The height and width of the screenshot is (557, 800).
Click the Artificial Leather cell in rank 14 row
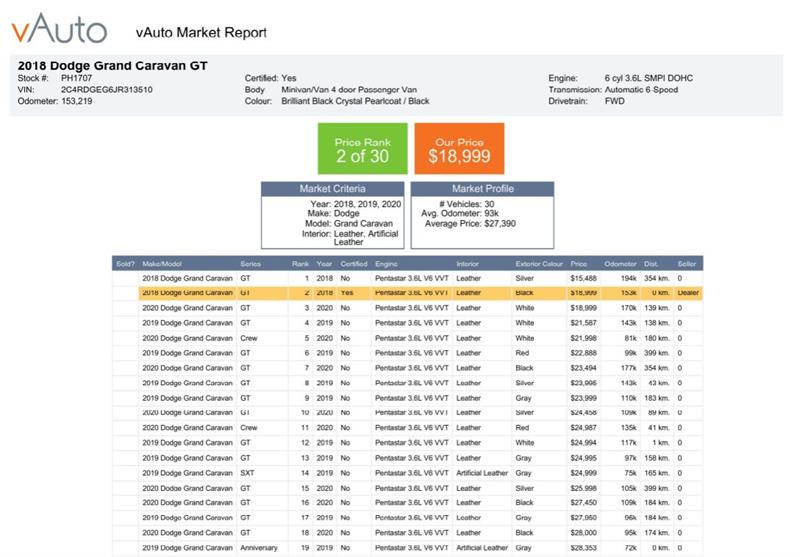coord(482,473)
